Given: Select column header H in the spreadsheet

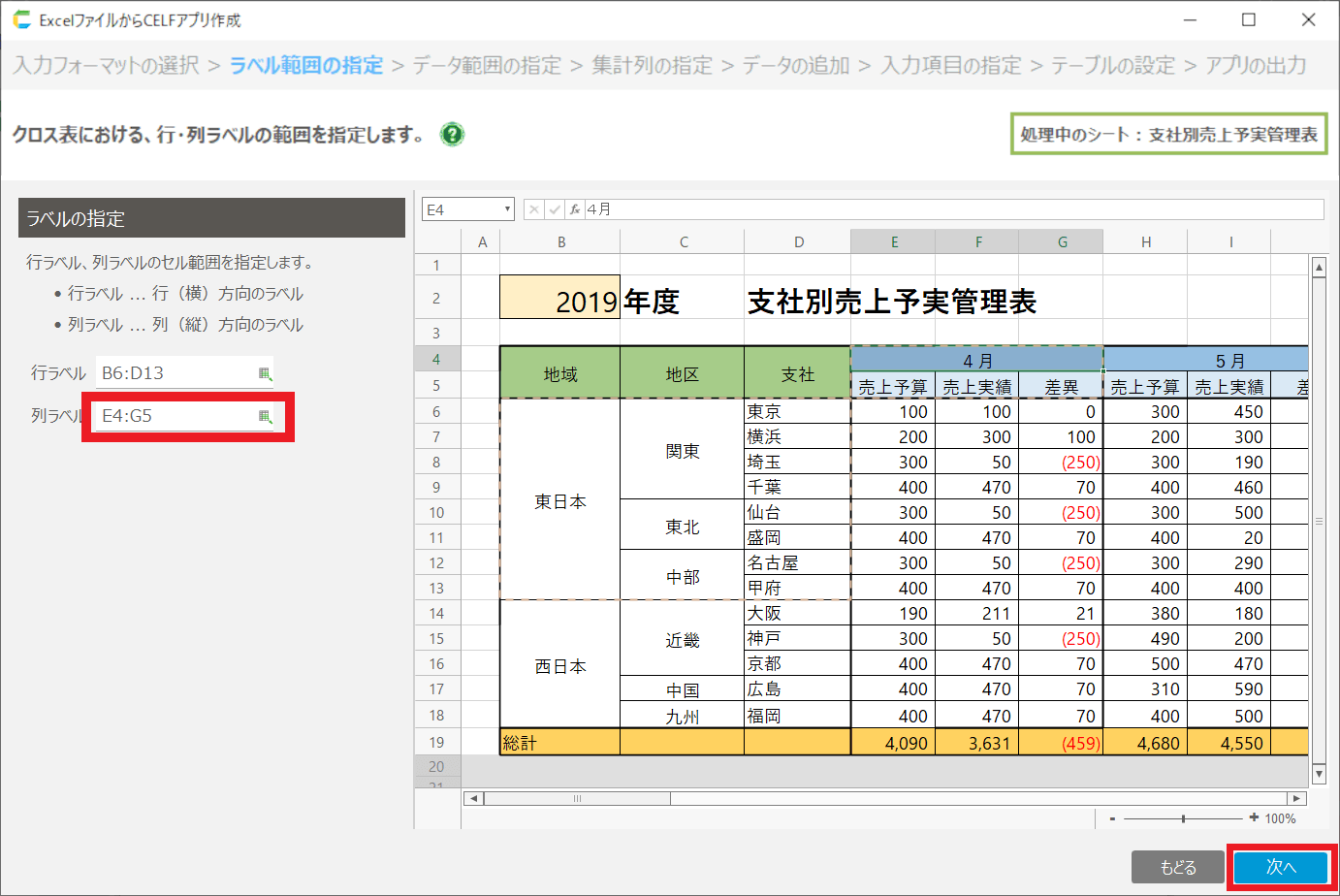Looking at the screenshot, I should click(1146, 241).
